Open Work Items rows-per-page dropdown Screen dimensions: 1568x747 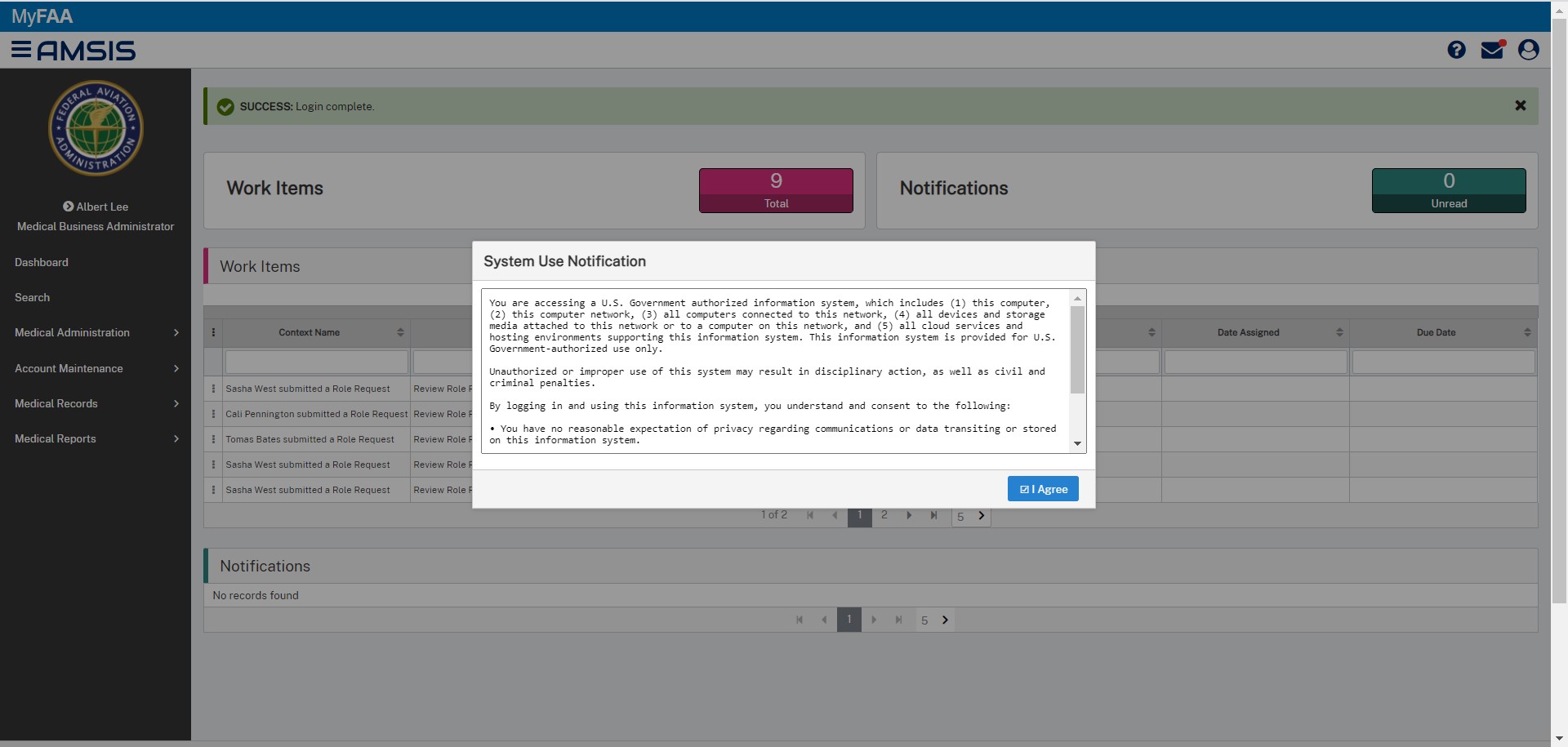(x=971, y=516)
